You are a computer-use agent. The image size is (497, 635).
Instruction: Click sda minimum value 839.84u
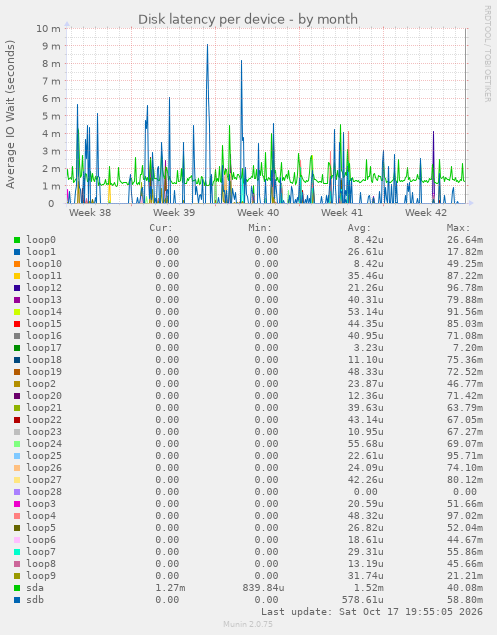point(263,588)
